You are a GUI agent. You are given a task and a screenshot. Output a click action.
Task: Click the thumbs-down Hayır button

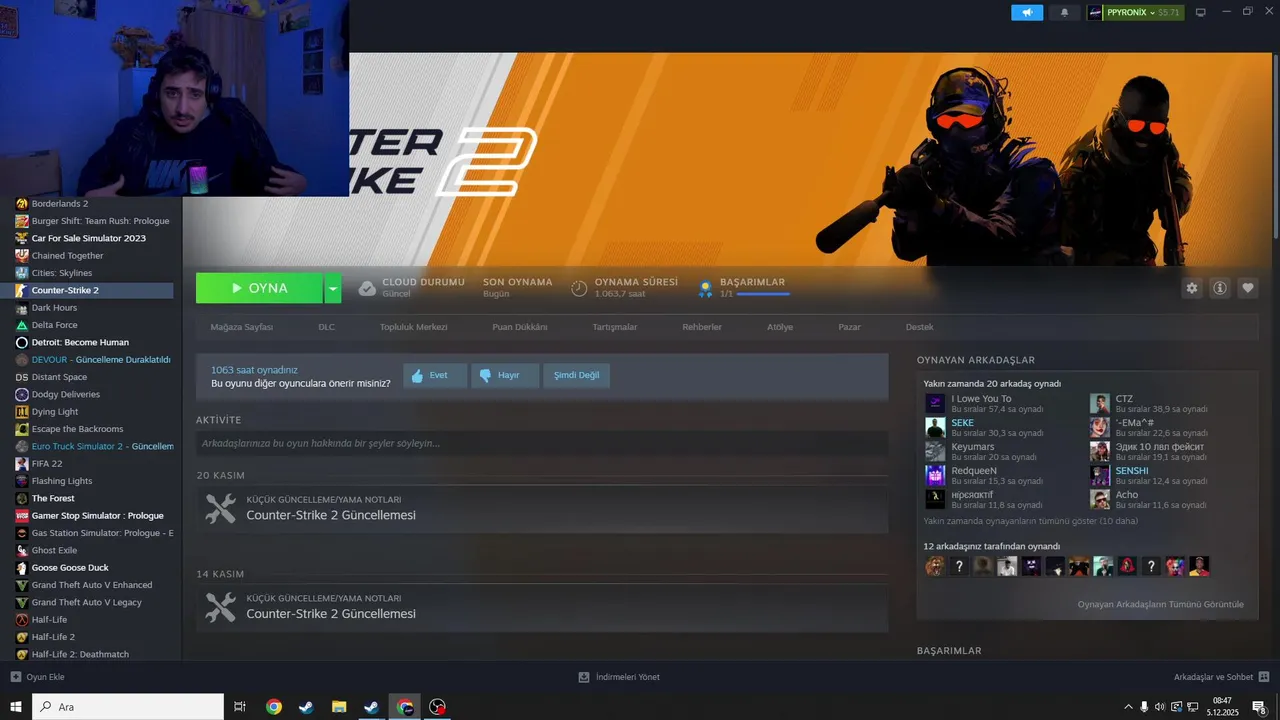click(x=505, y=375)
